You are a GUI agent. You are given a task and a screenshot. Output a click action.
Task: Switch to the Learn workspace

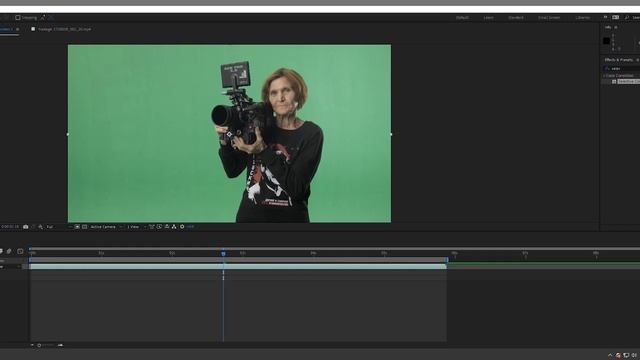pyautogui.click(x=488, y=18)
